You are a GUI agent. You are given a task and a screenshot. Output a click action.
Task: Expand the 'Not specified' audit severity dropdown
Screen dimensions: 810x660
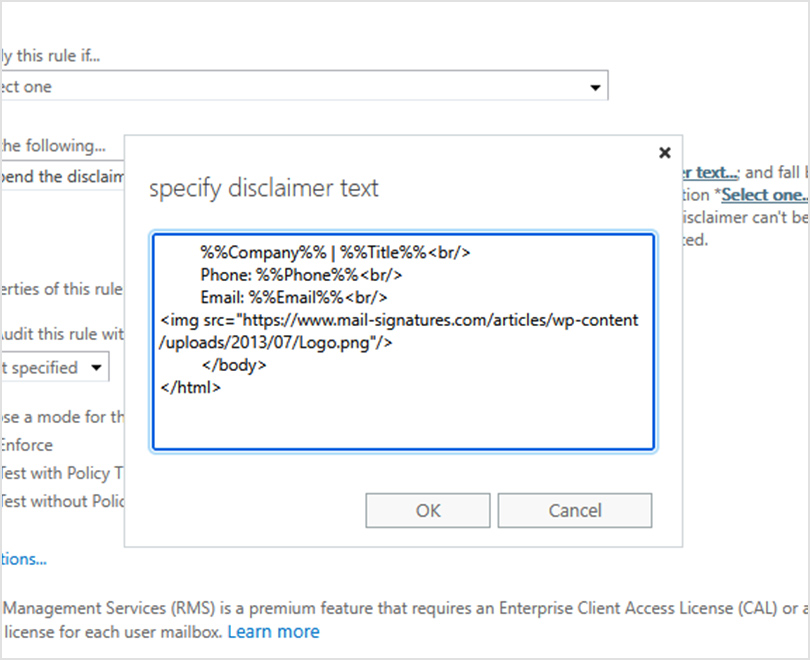pyautogui.click(x=97, y=367)
